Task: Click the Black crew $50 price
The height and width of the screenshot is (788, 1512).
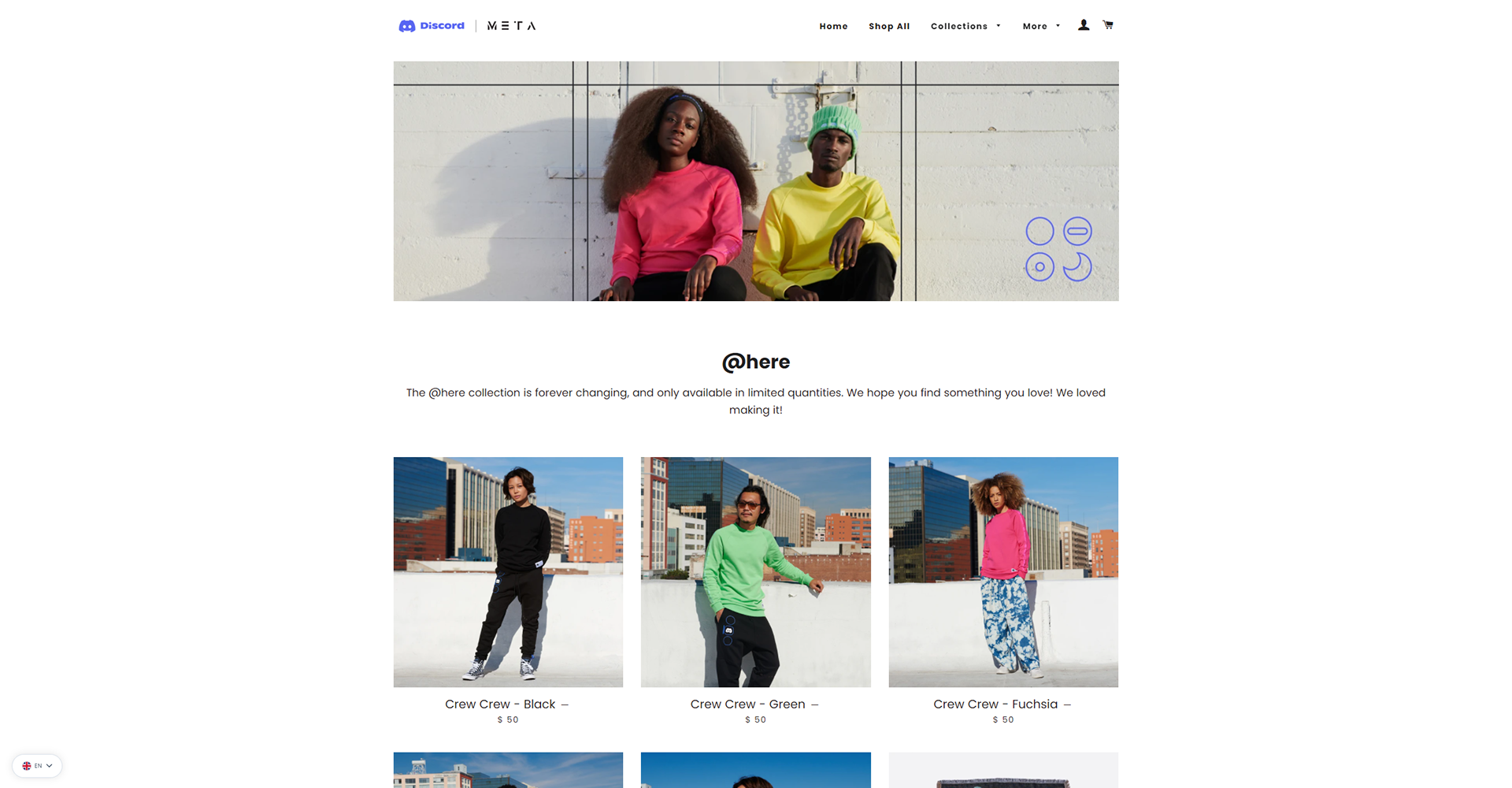Action: 508,720
